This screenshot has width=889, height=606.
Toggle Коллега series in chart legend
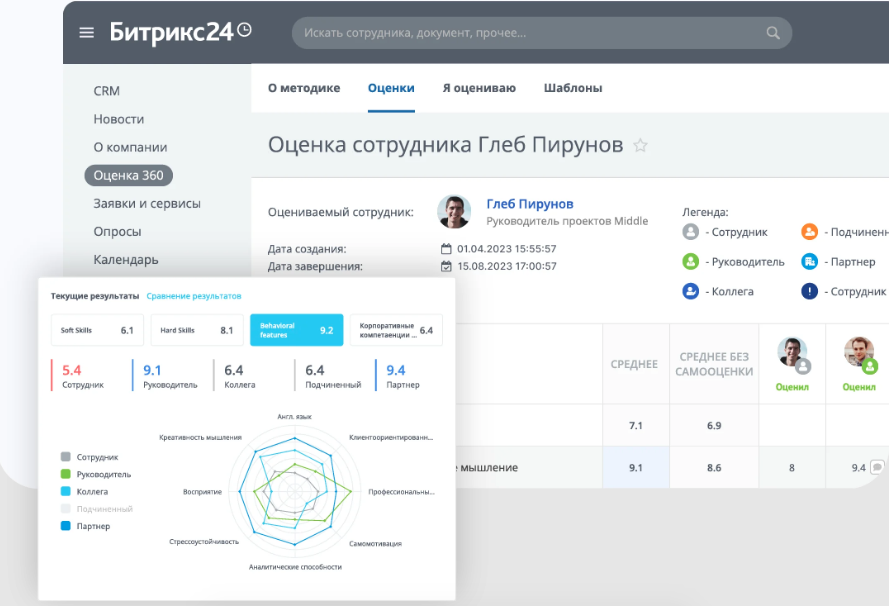click(84, 491)
